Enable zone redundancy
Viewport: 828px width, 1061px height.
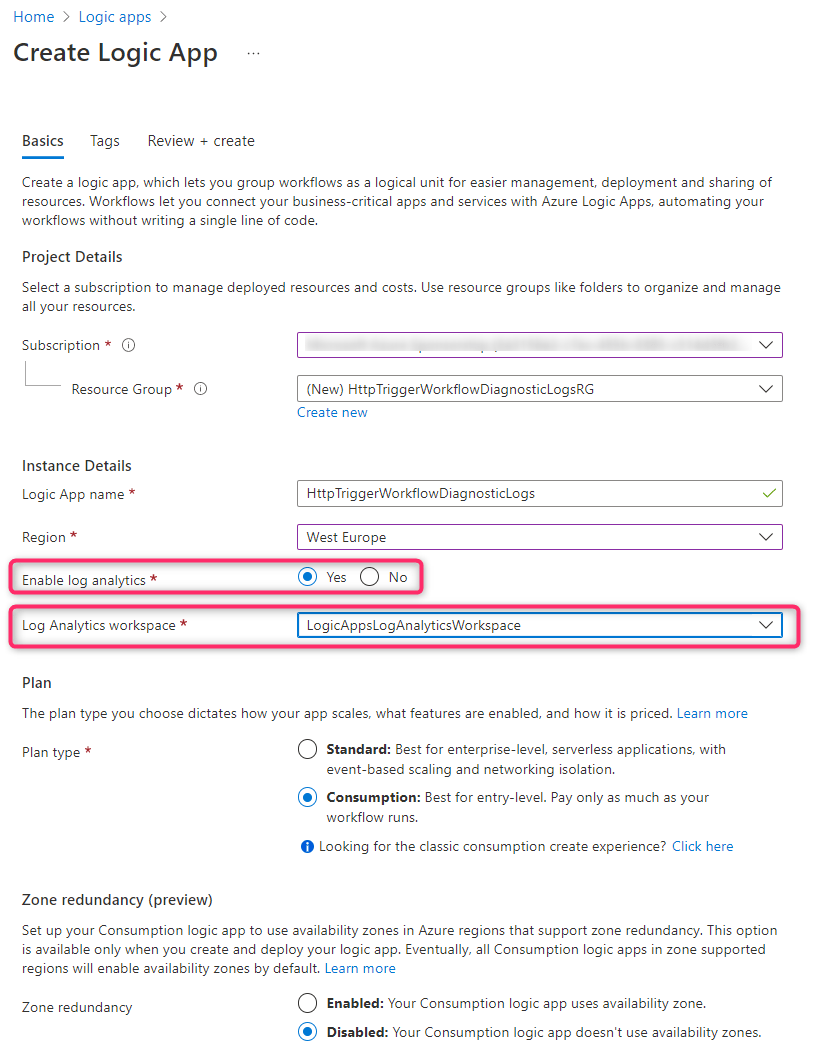(307, 1003)
